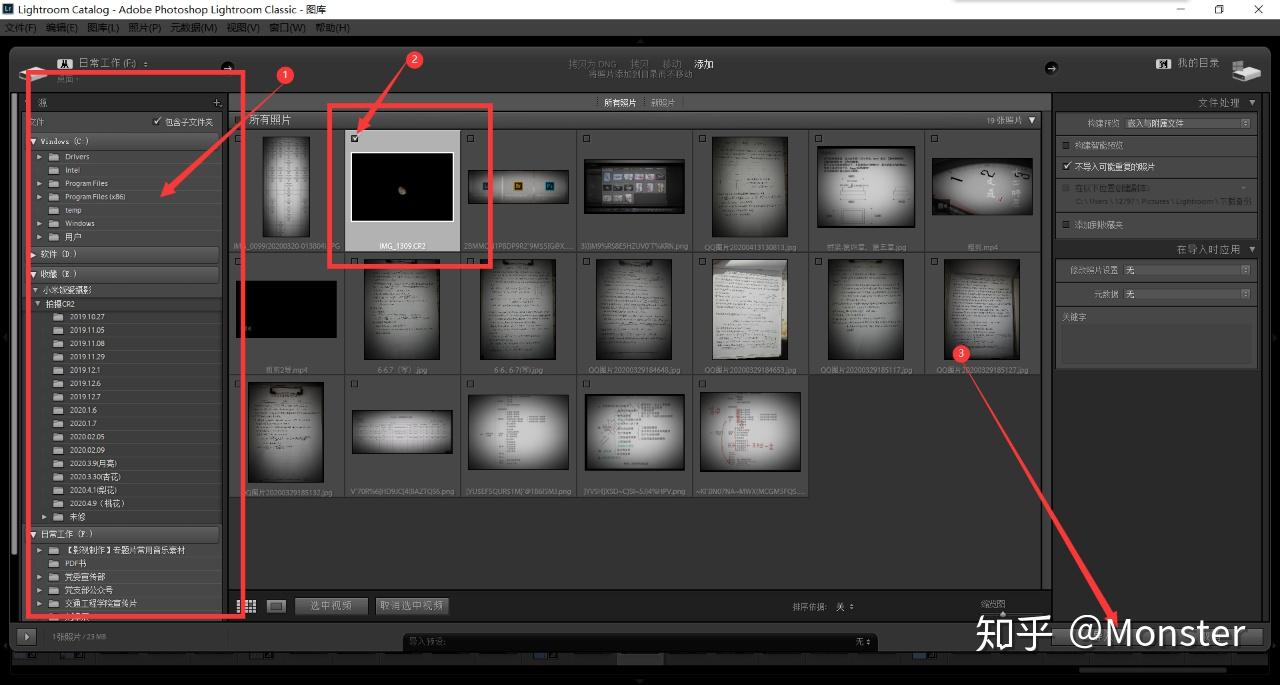This screenshot has height=685, width=1280.
Task: Open 文件(F) menu
Action: (x=21, y=28)
